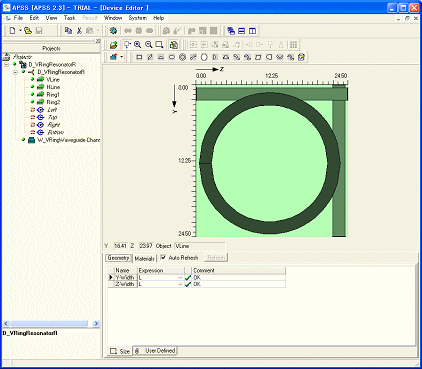
Task: Select the Right port tree item
Action: coord(53,125)
